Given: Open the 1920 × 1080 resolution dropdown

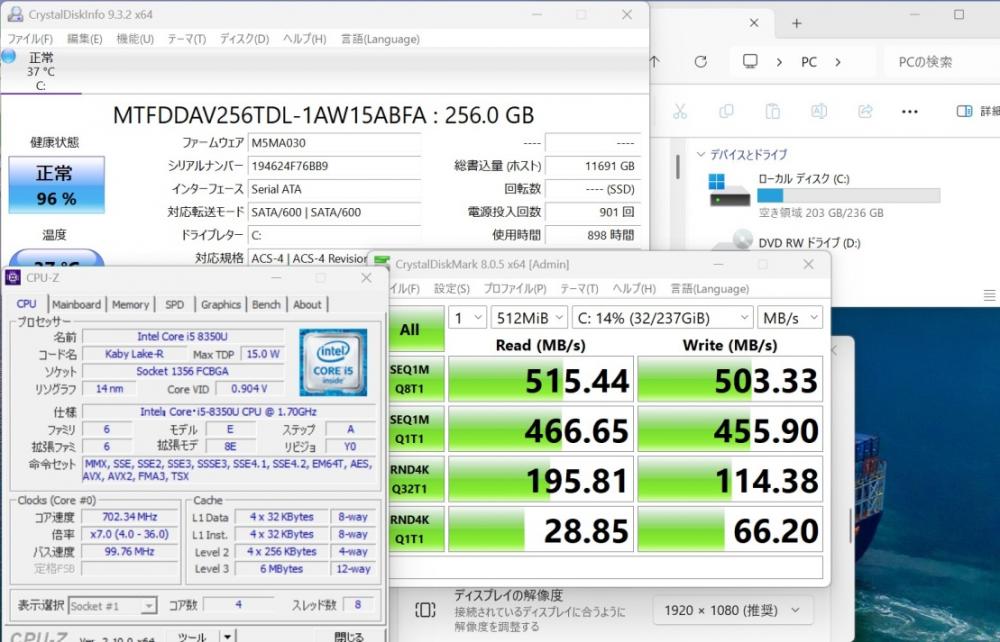Looking at the screenshot, I should click(732, 611).
